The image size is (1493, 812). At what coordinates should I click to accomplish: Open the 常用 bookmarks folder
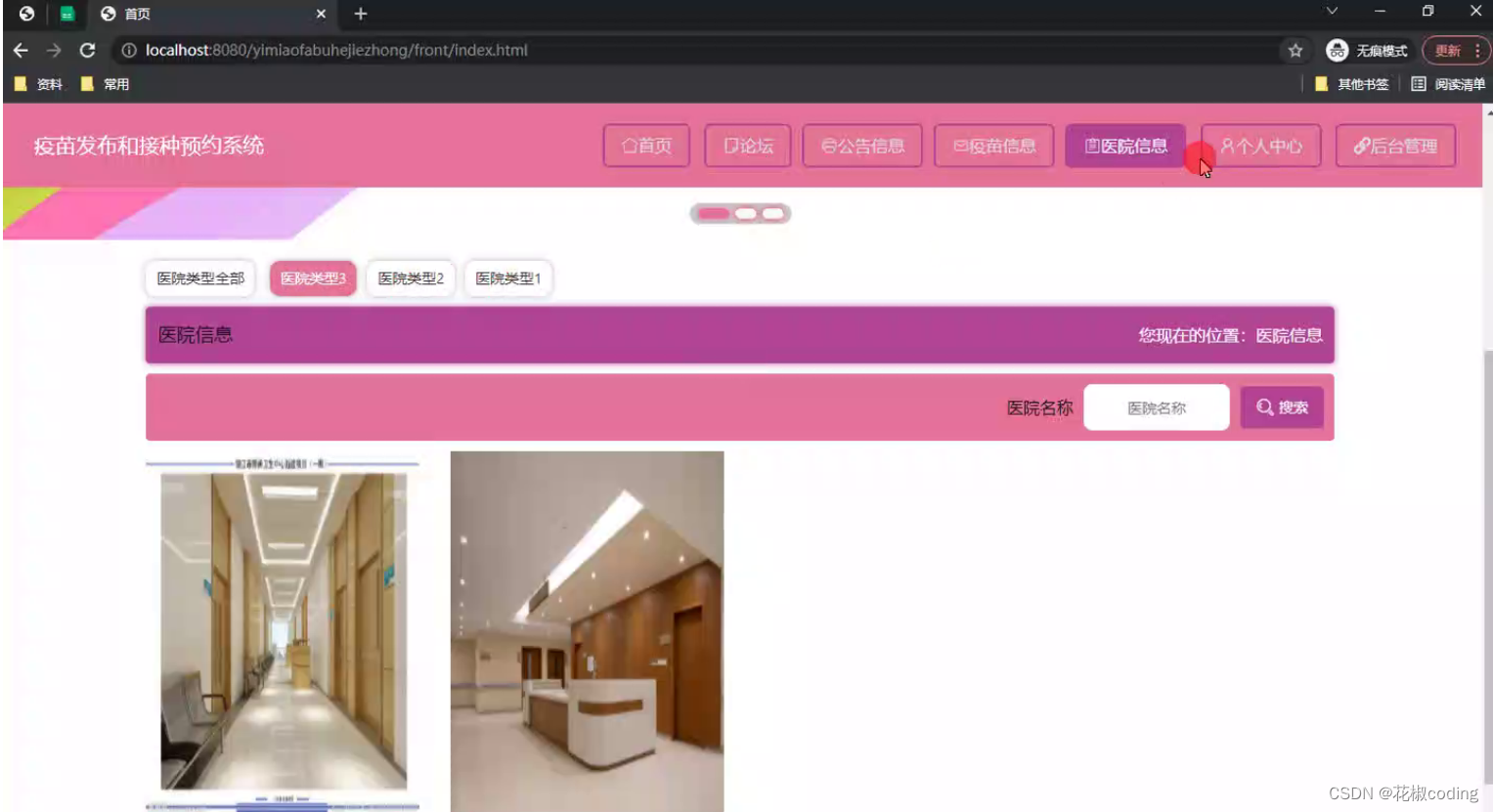[106, 84]
